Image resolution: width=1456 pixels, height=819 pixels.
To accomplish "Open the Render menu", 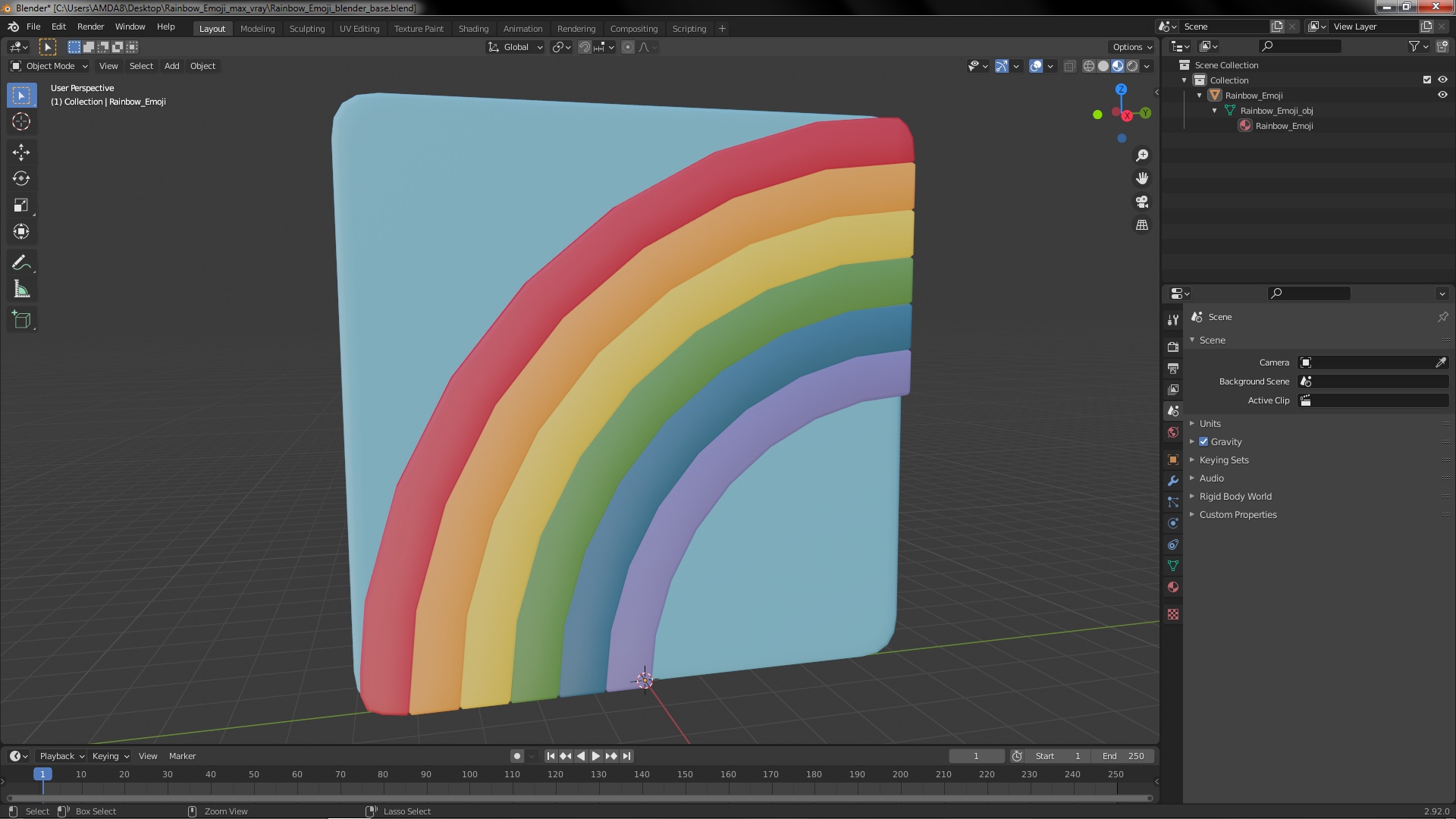I will coord(90,27).
